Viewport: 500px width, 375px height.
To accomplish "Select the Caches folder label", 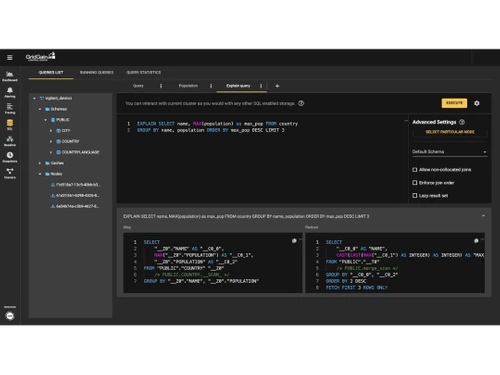I will [57, 163].
